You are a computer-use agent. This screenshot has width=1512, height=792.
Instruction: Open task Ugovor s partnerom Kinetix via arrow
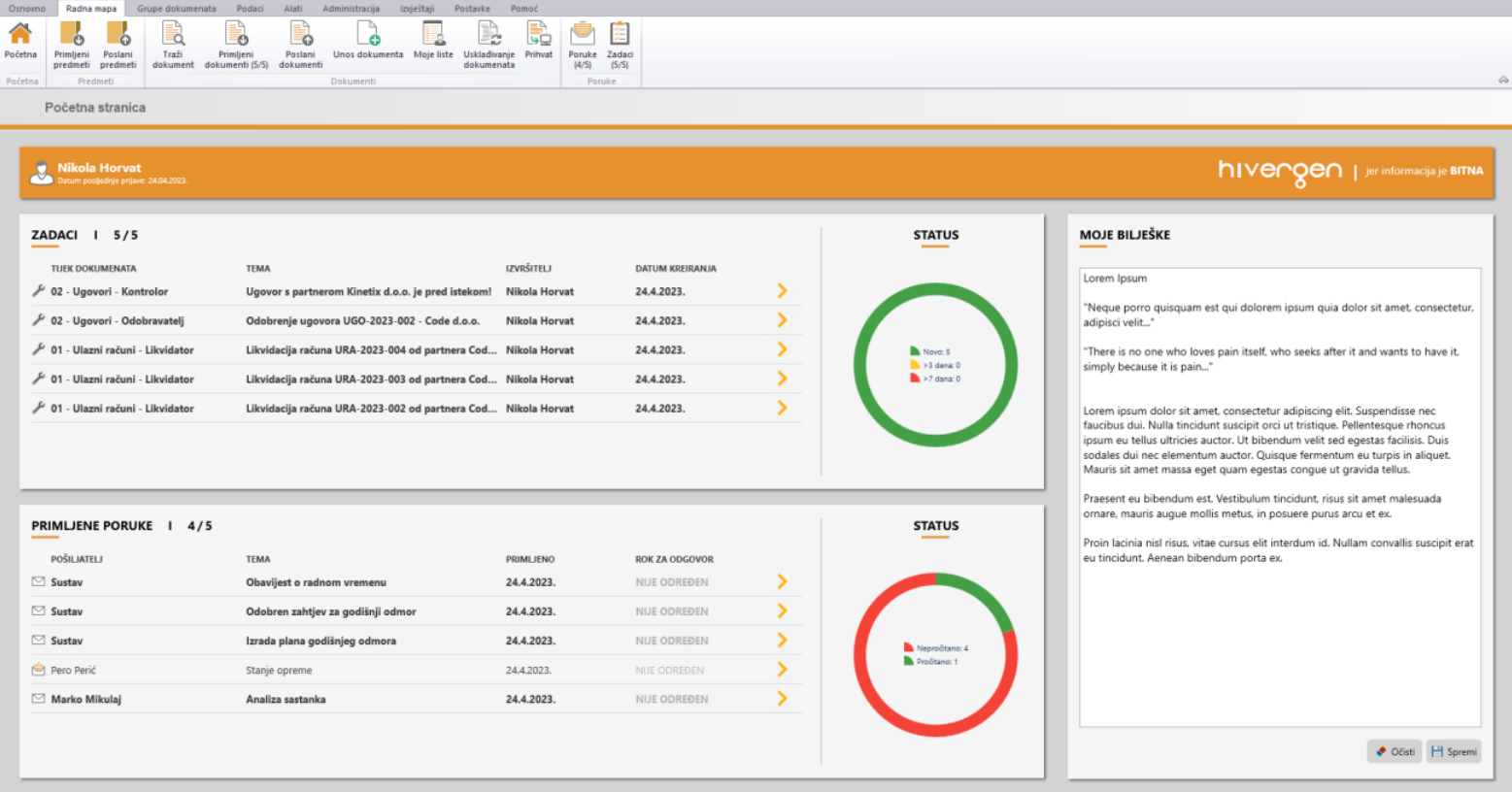coord(782,291)
